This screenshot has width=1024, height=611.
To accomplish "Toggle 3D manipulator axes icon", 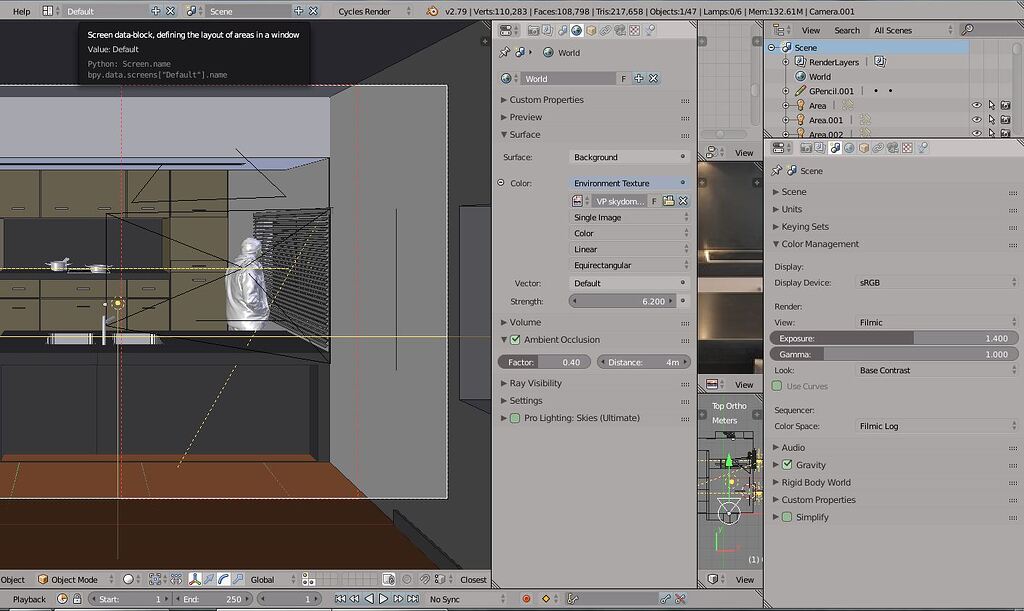I will [x=195, y=579].
